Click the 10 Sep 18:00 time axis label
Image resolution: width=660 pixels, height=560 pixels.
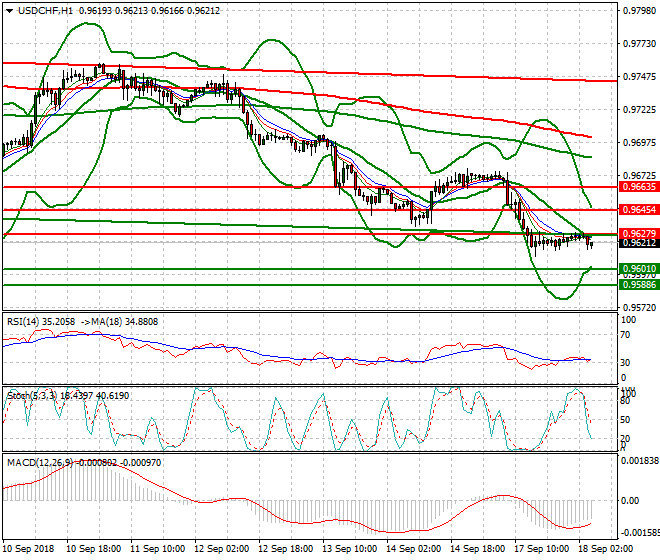93,549
